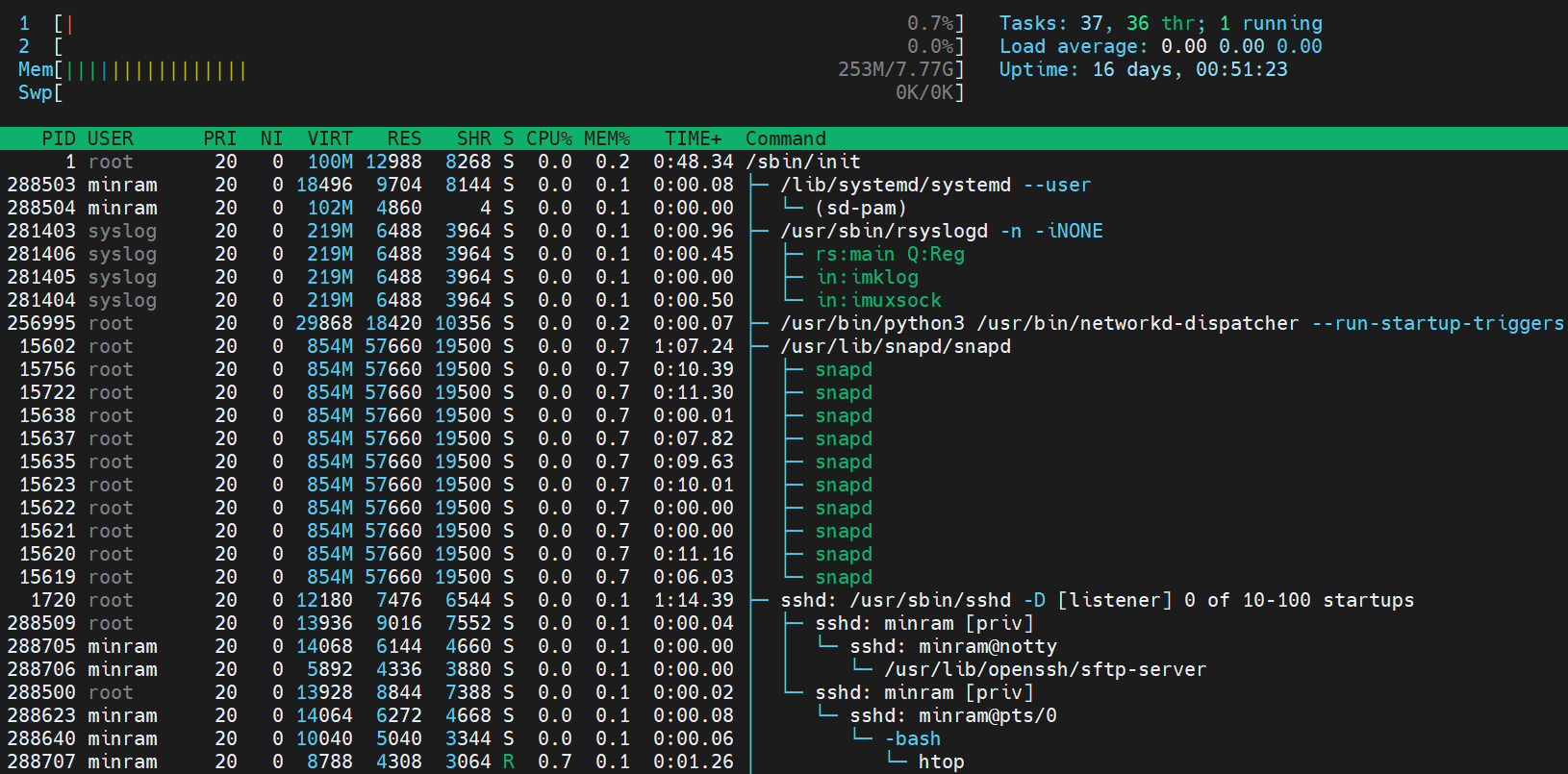Click PID 15722 snapd thread
Screen dimensions: 1568x774
47,392
